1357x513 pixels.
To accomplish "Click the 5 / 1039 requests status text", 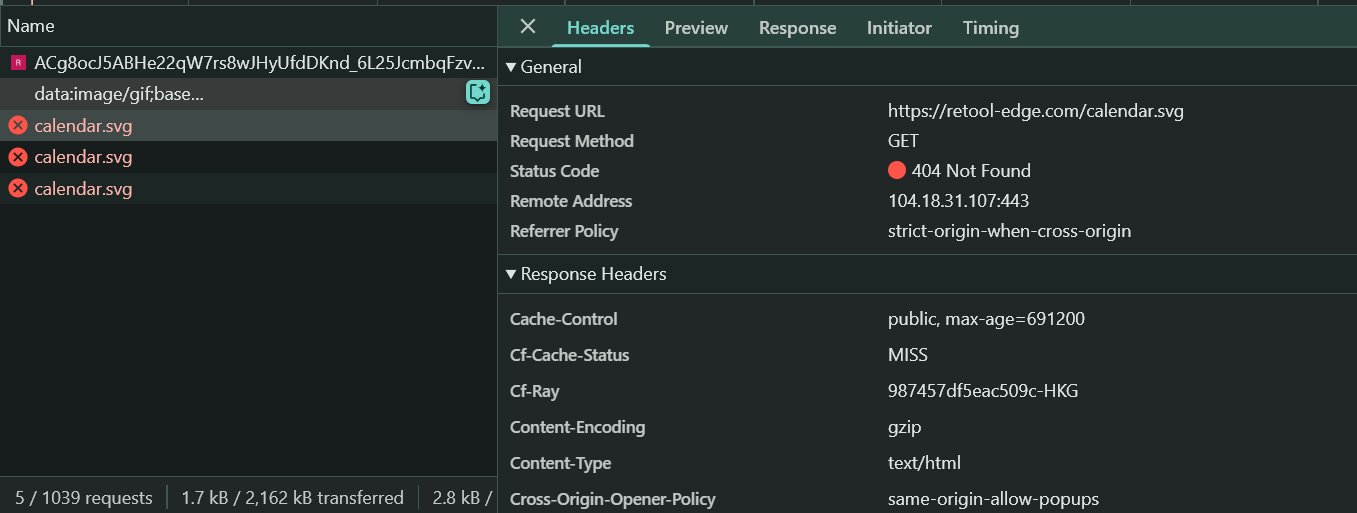I will pos(83,497).
